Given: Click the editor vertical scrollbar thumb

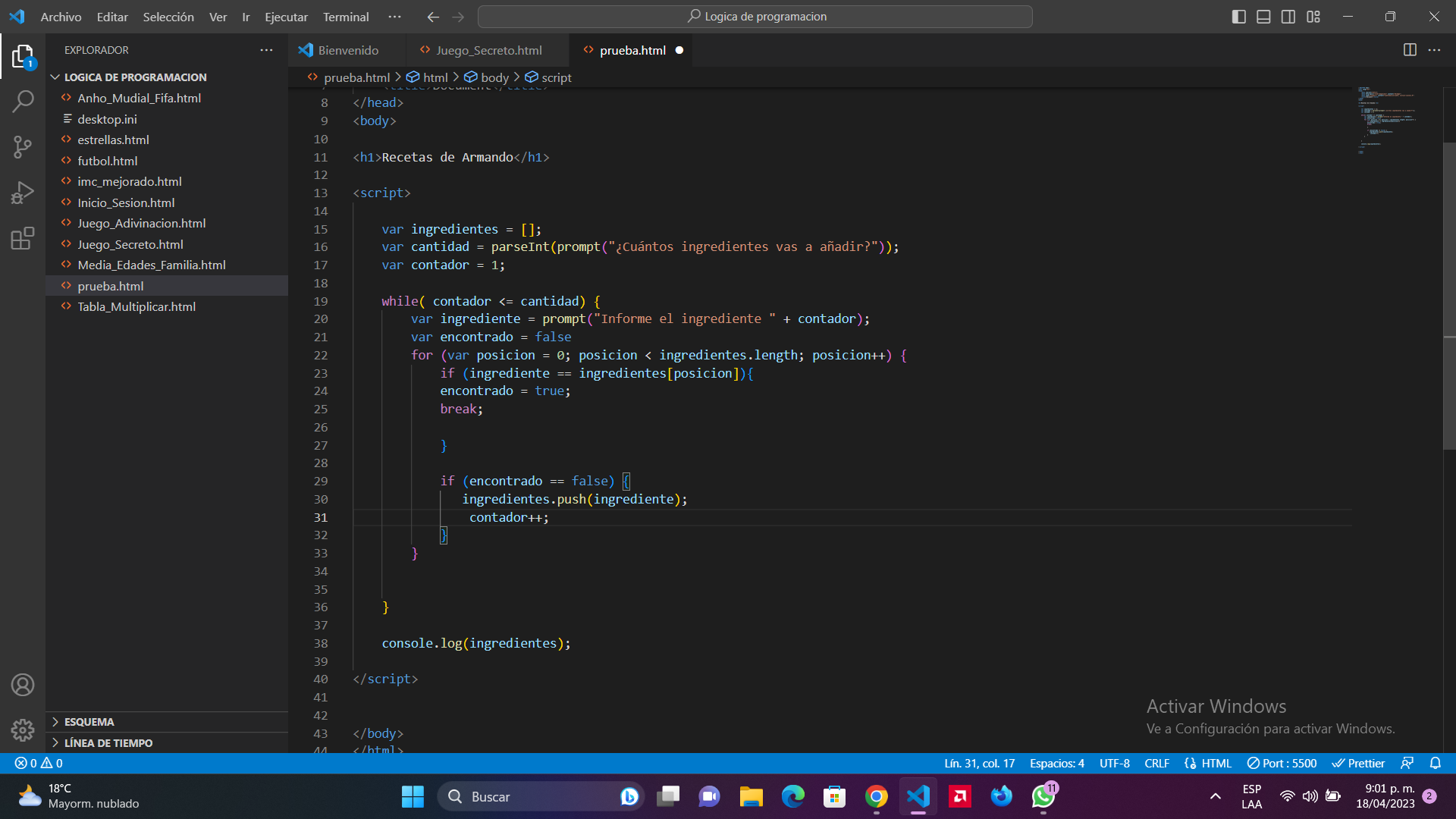Looking at the screenshot, I should [x=1449, y=296].
